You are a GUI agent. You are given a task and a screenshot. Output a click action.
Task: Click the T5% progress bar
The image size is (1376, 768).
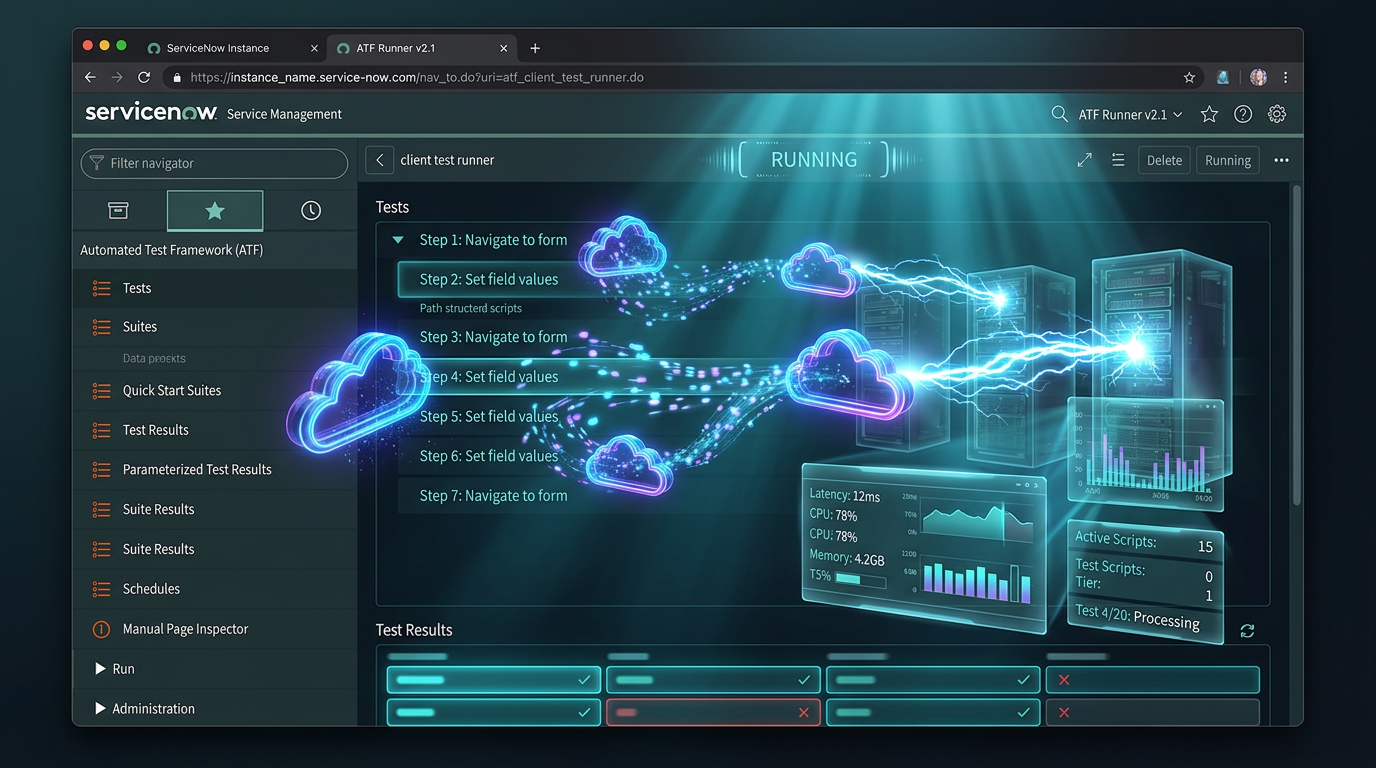(861, 578)
